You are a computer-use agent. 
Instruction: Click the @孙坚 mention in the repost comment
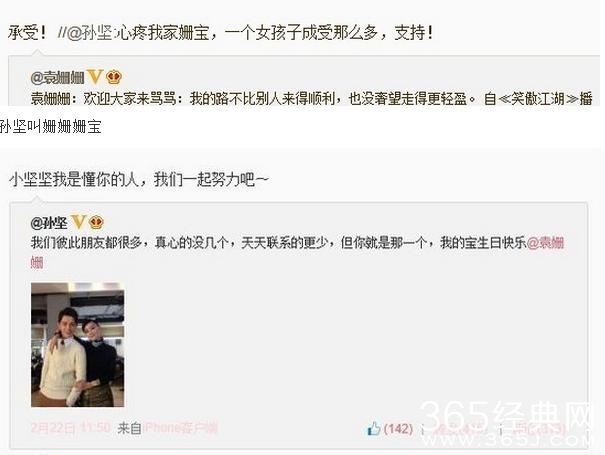(90, 33)
